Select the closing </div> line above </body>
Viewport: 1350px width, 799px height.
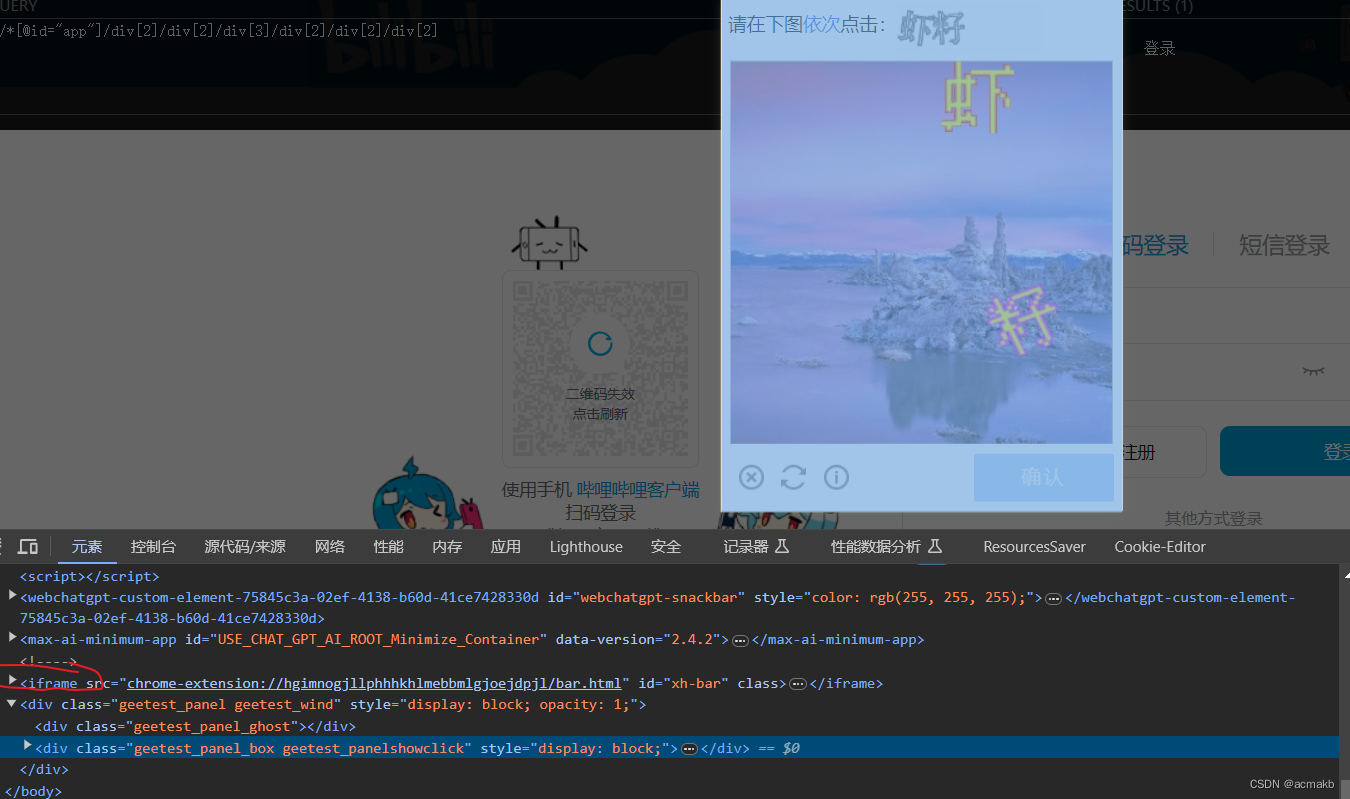click(44, 770)
